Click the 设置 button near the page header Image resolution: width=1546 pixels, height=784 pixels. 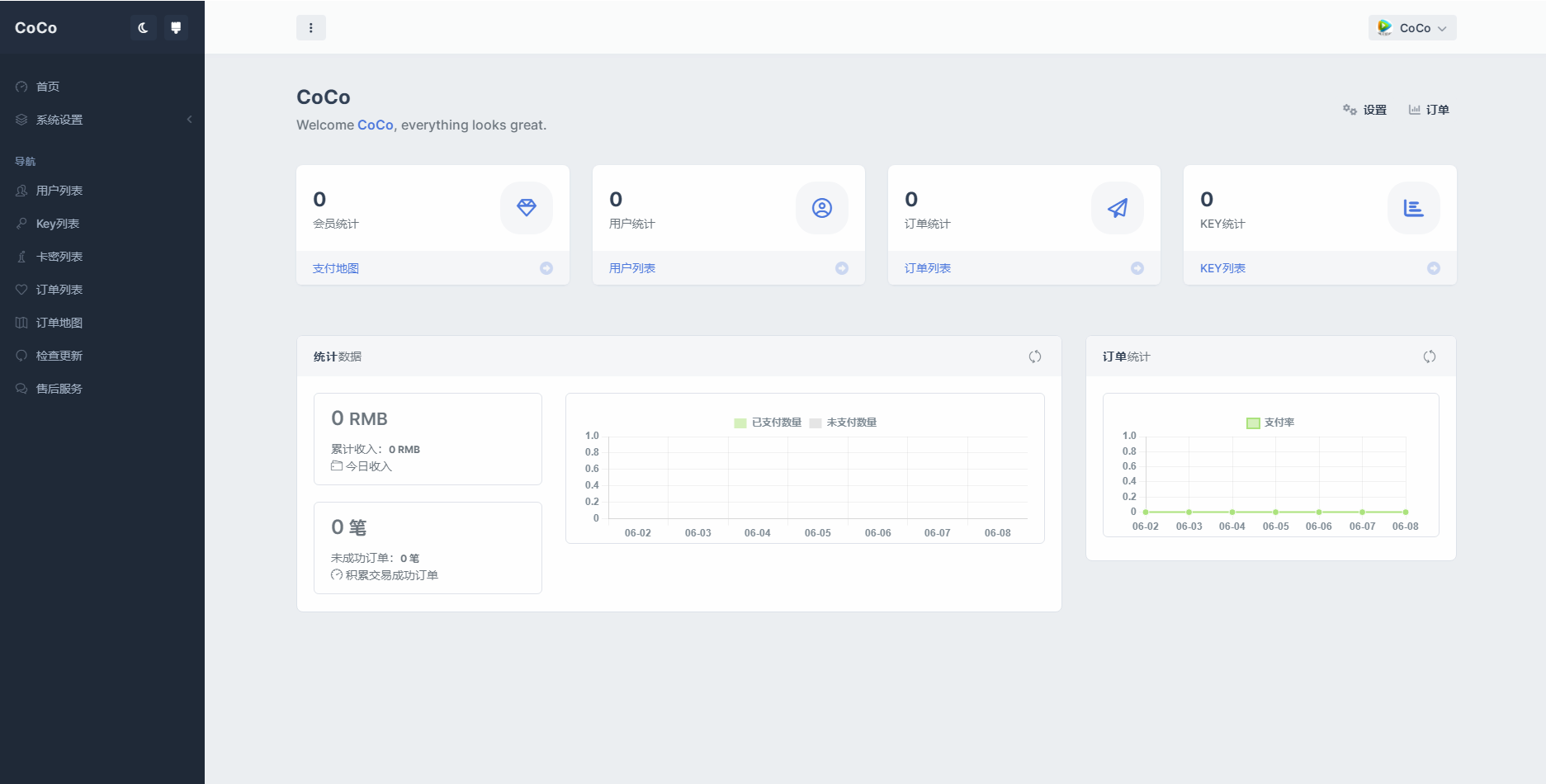point(1364,110)
